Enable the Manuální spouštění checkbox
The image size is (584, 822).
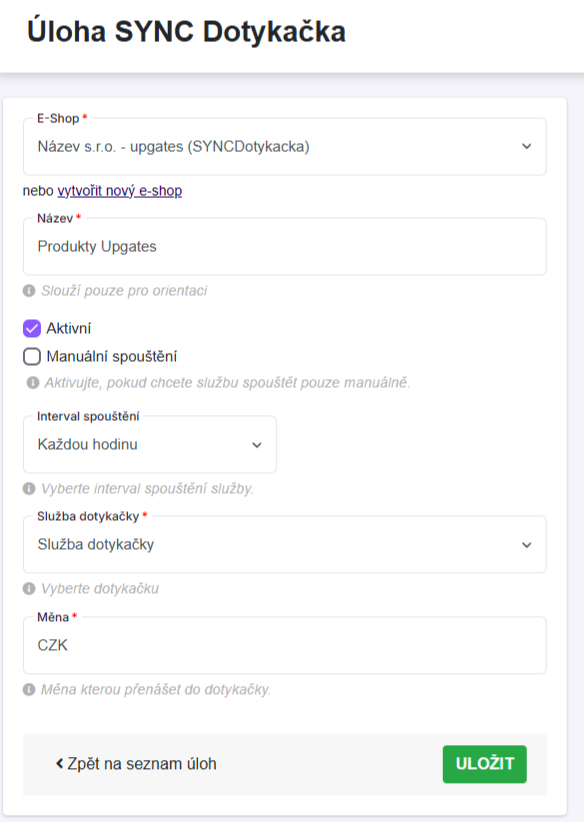(x=32, y=356)
